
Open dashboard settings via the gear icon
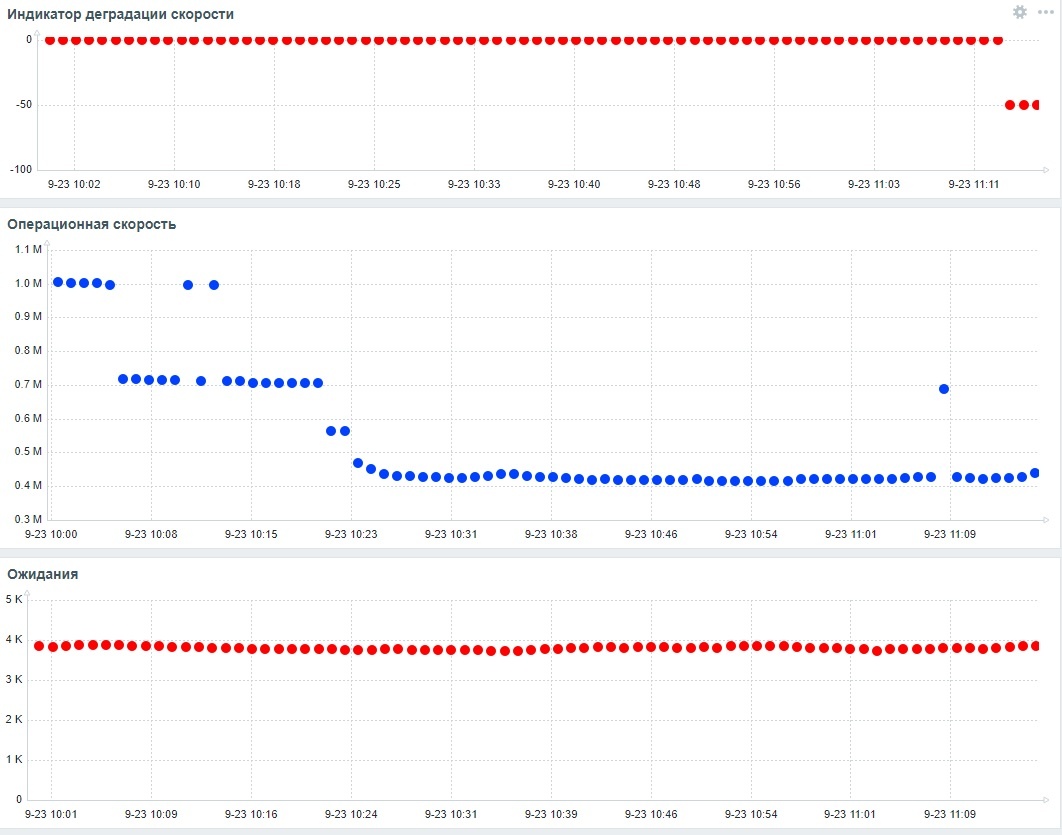pos(1019,13)
